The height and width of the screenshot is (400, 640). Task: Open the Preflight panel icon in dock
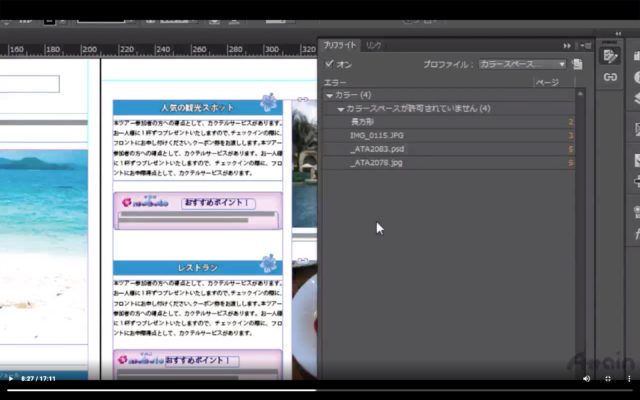click(x=610, y=56)
